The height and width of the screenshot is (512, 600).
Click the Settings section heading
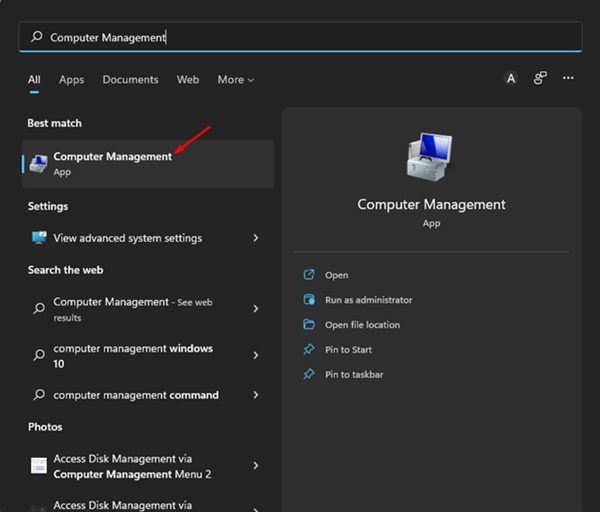point(48,206)
